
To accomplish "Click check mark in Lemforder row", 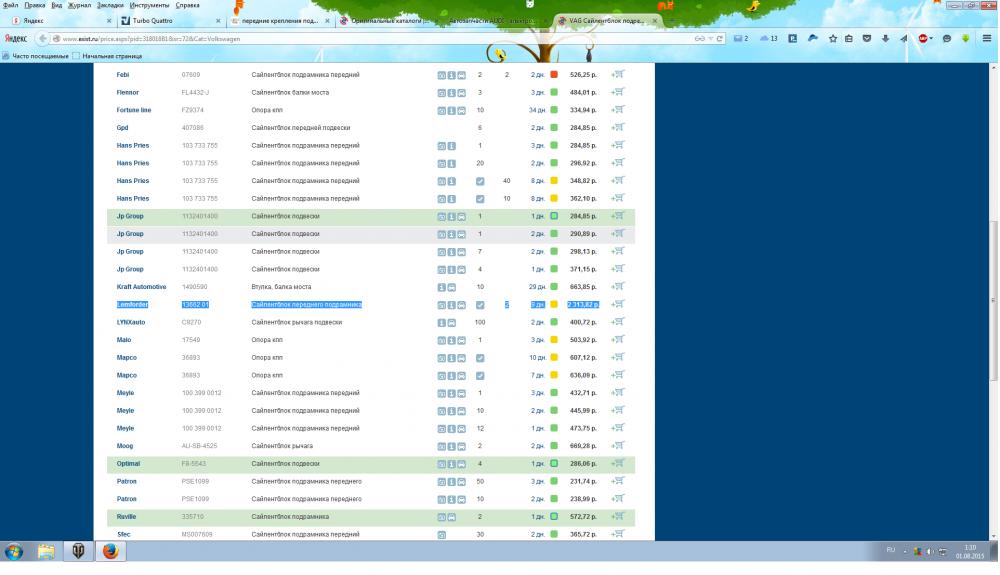I will point(480,305).
